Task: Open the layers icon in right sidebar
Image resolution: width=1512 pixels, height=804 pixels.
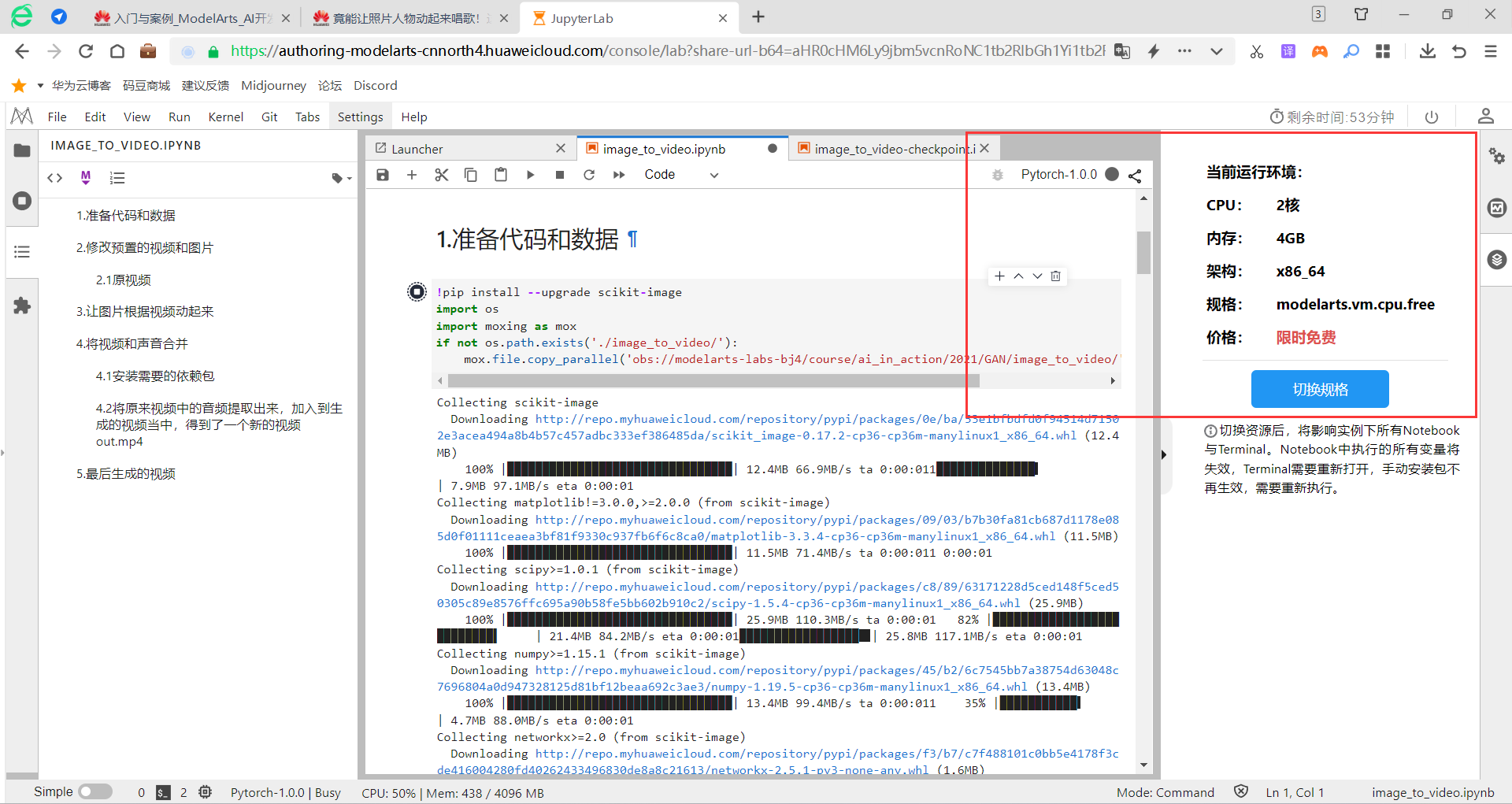Action: 1497,260
